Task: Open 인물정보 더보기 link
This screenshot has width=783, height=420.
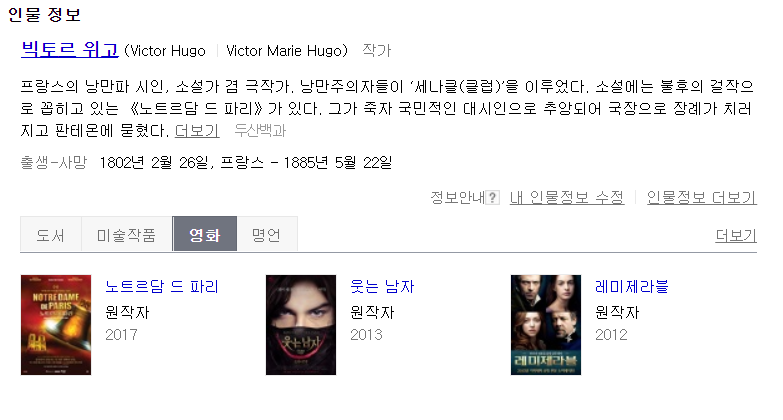Action: 702,198
